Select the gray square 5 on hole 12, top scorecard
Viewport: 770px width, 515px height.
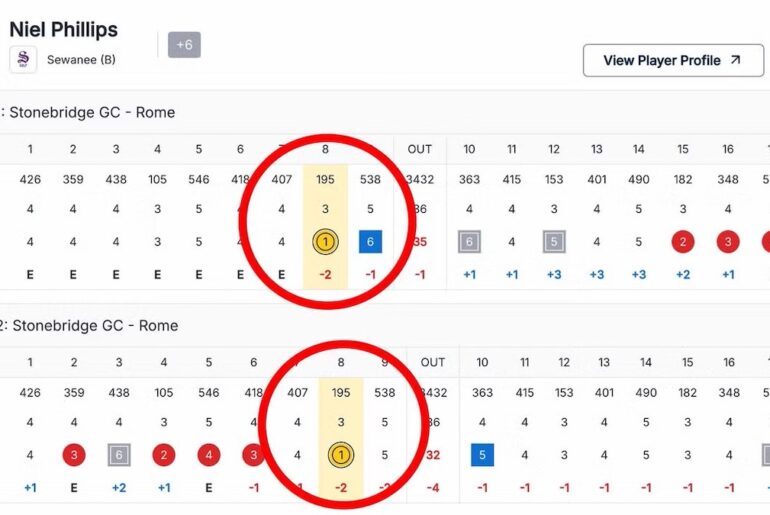[554, 241]
